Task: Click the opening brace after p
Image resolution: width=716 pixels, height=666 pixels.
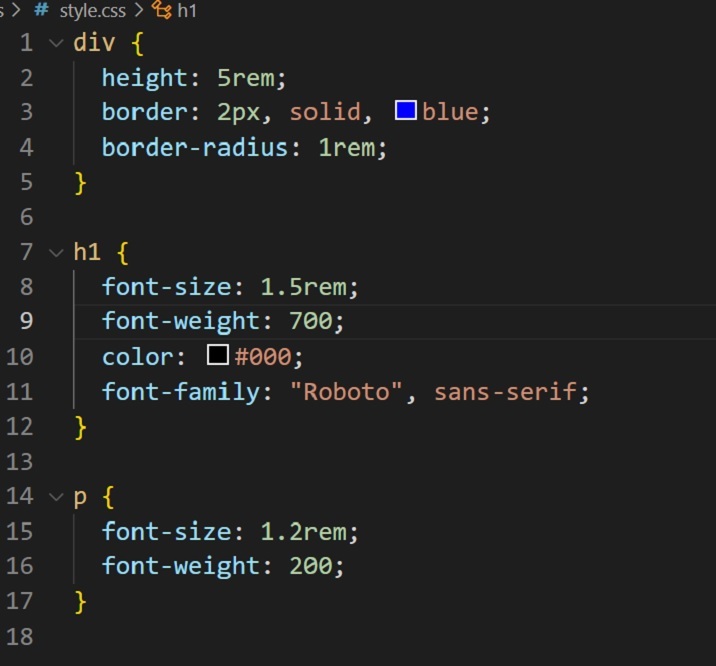Action: click(109, 498)
